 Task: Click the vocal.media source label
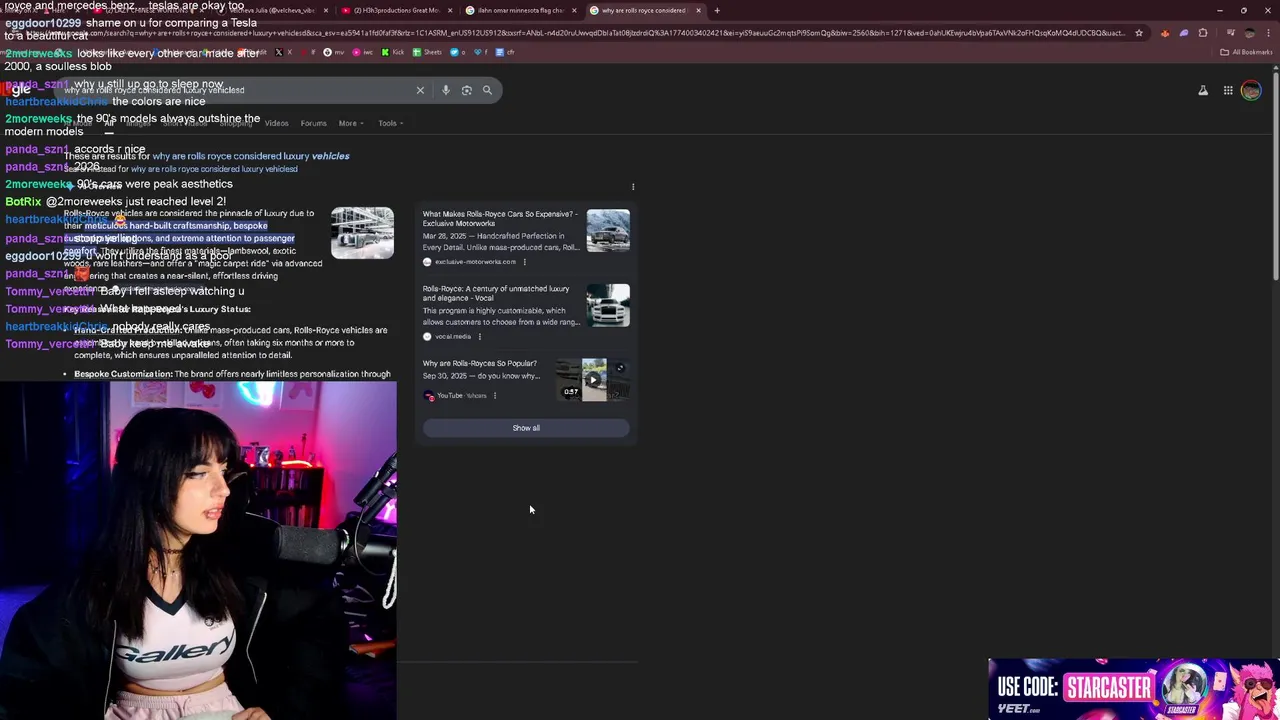tap(453, 337)
